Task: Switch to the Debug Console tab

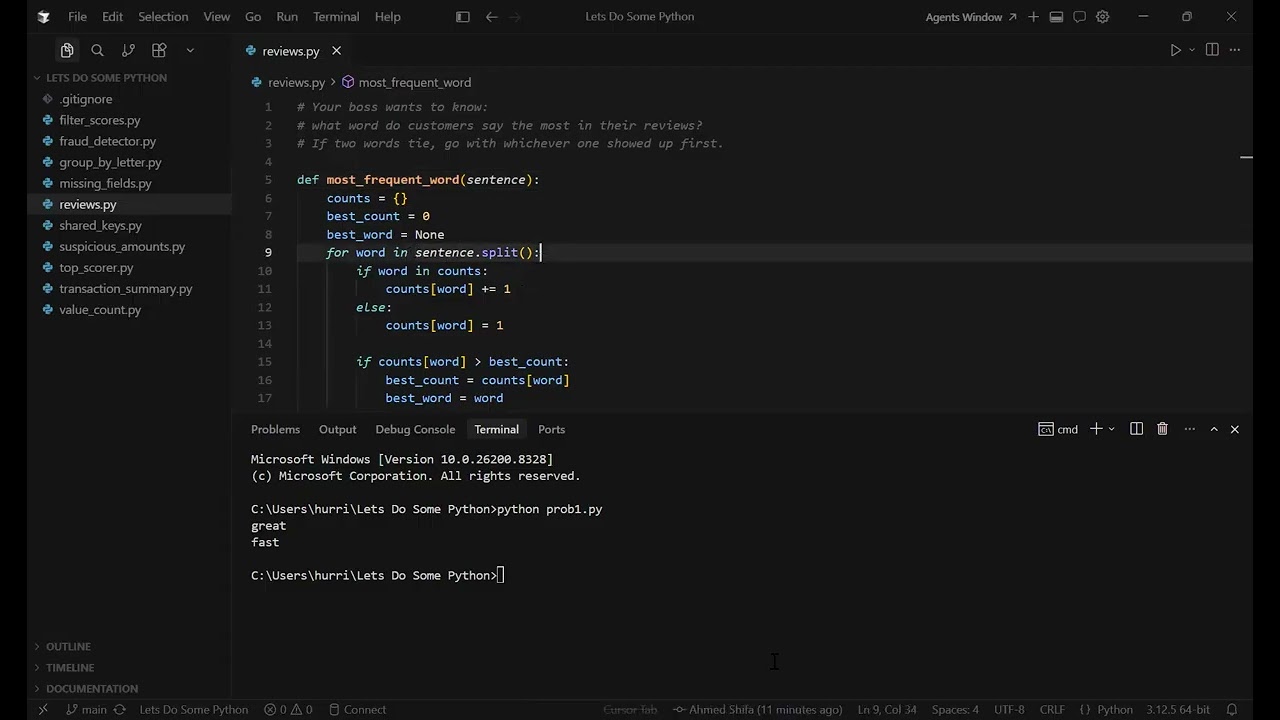Action: click(x=415, y=429)
